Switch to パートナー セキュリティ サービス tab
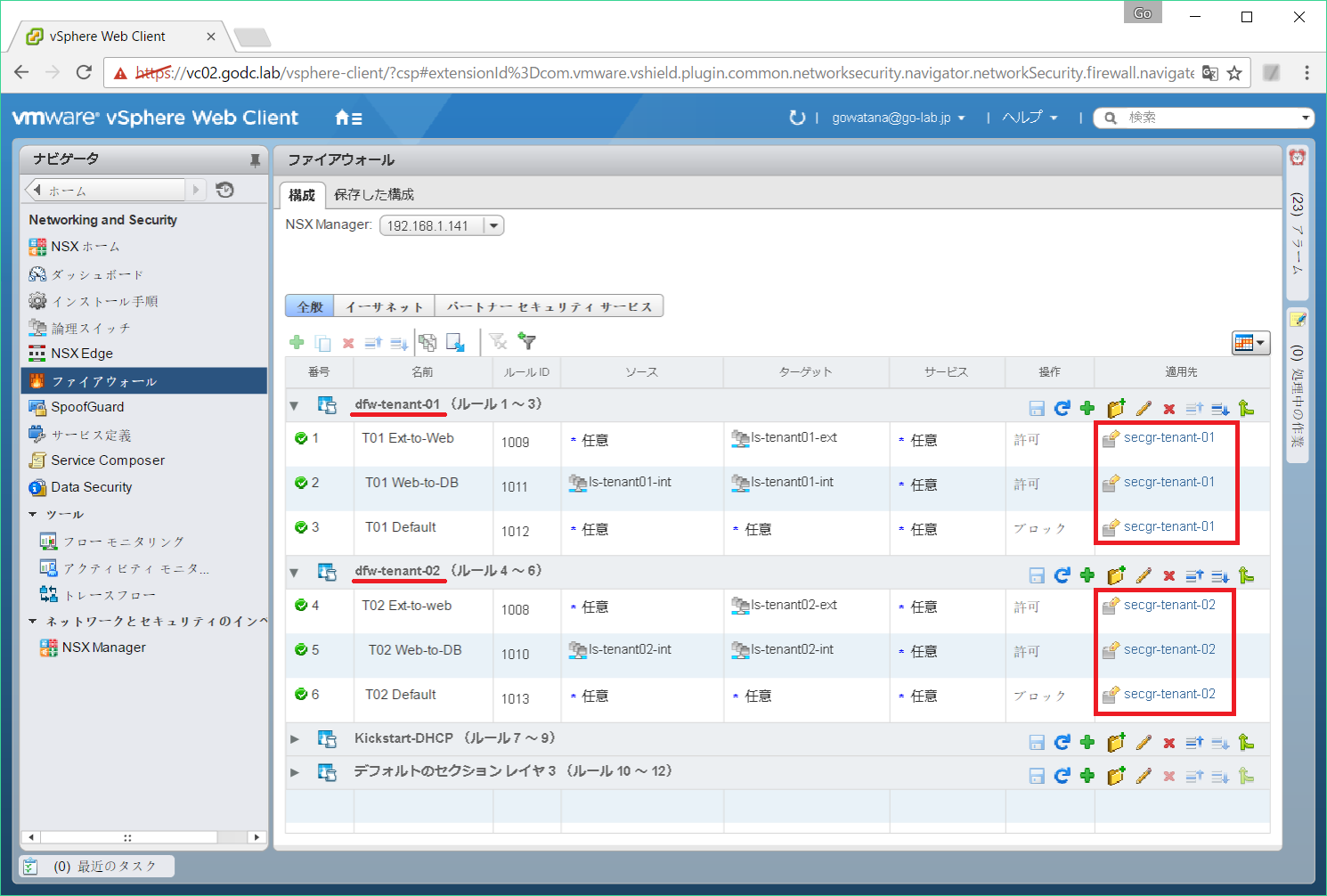The height and width of the screenshot is (896, 1327). coord(549,306)
